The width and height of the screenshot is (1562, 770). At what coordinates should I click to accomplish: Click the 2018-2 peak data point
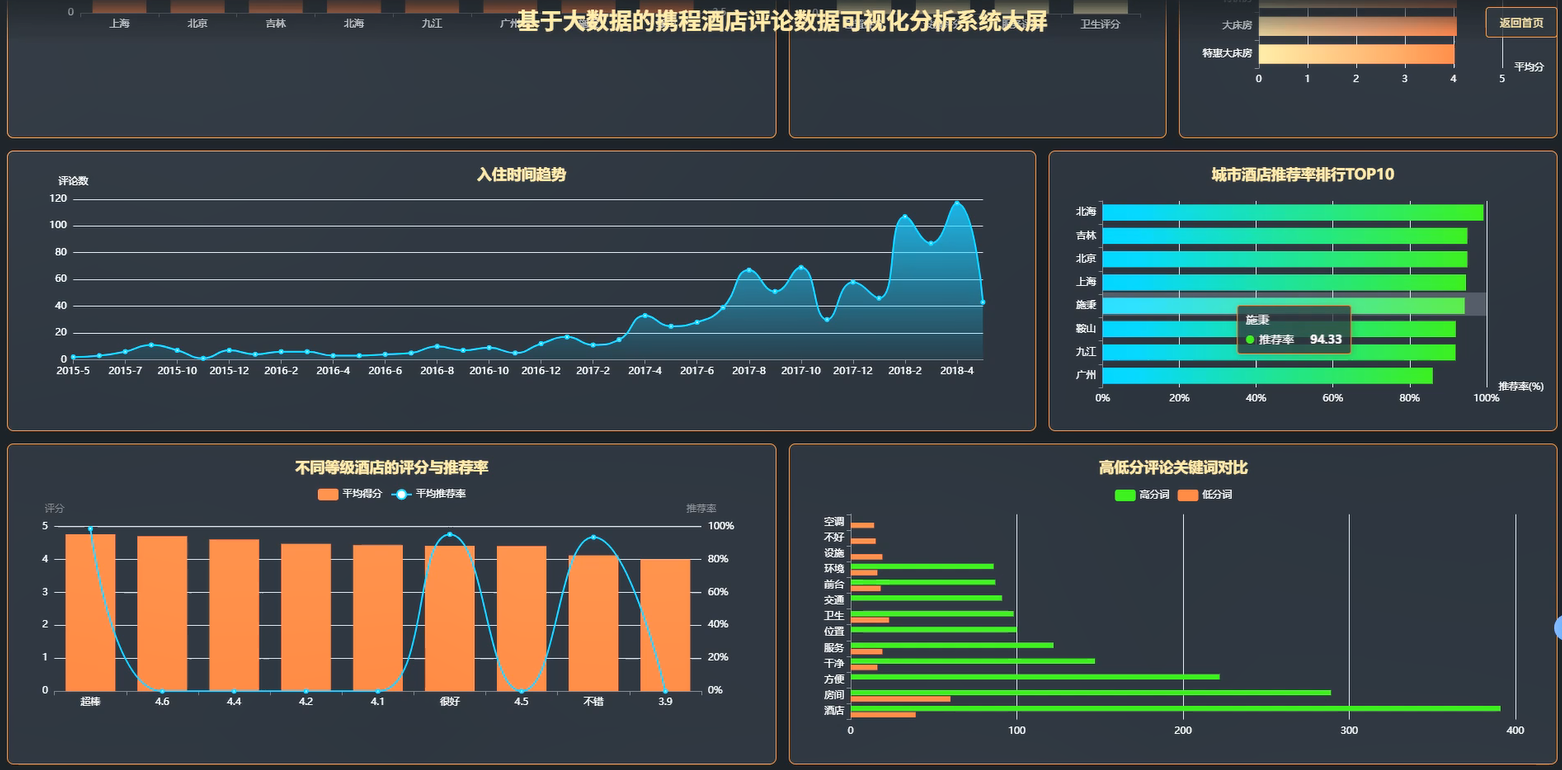coord(905,217)
